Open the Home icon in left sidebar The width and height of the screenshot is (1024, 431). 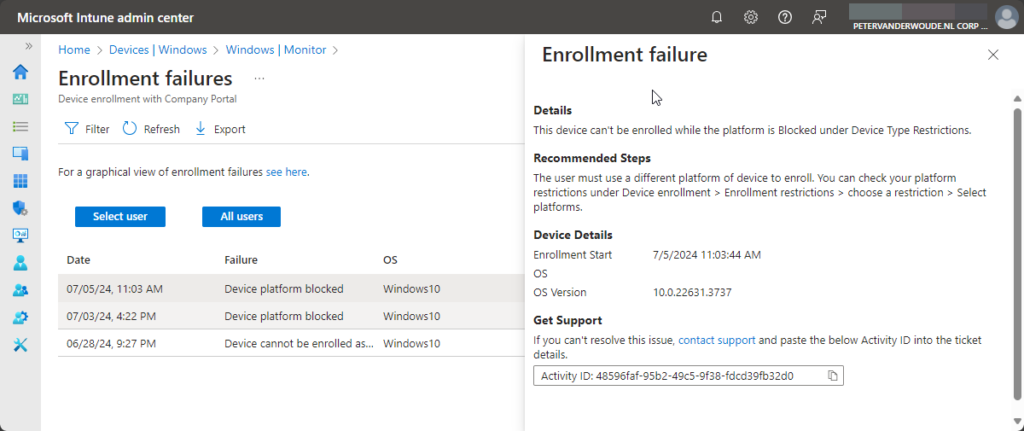[20, 72]
